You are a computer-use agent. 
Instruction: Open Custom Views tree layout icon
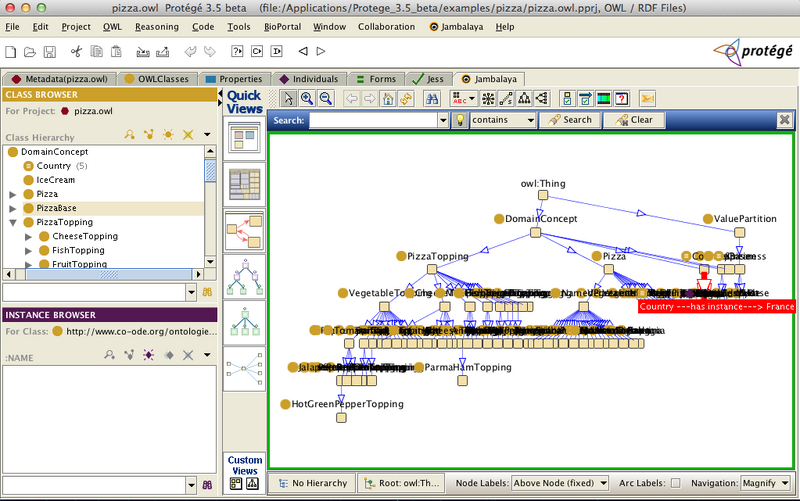click(x=252, y=483)
